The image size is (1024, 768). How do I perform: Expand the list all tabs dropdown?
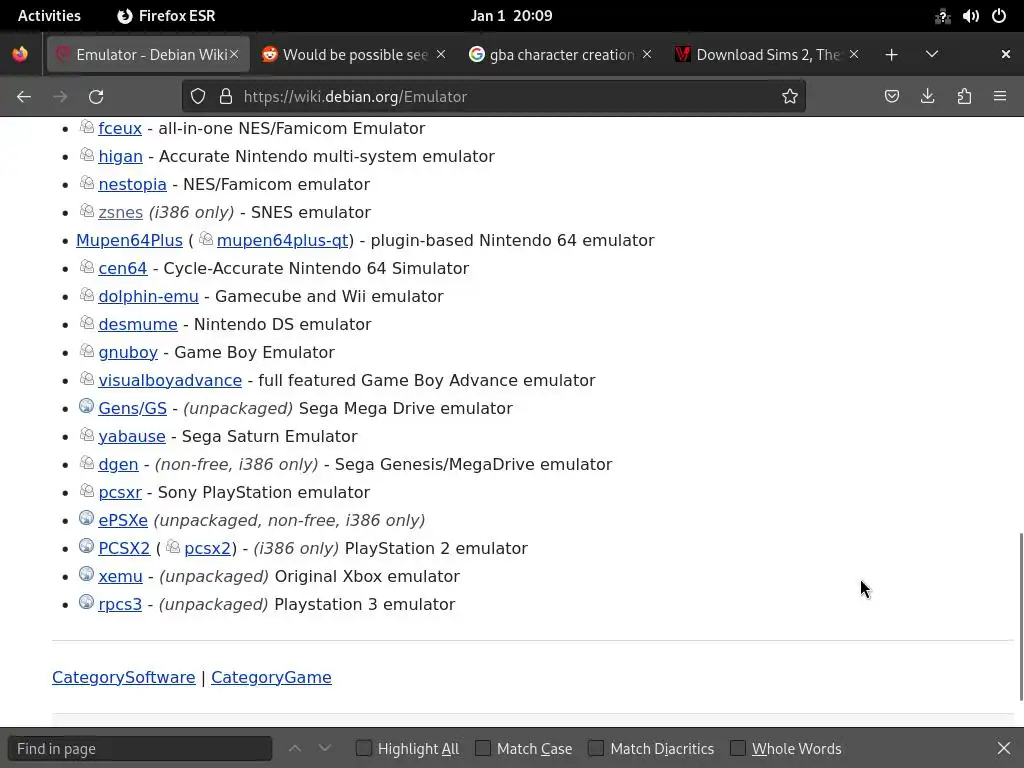[x=932, y=55]
